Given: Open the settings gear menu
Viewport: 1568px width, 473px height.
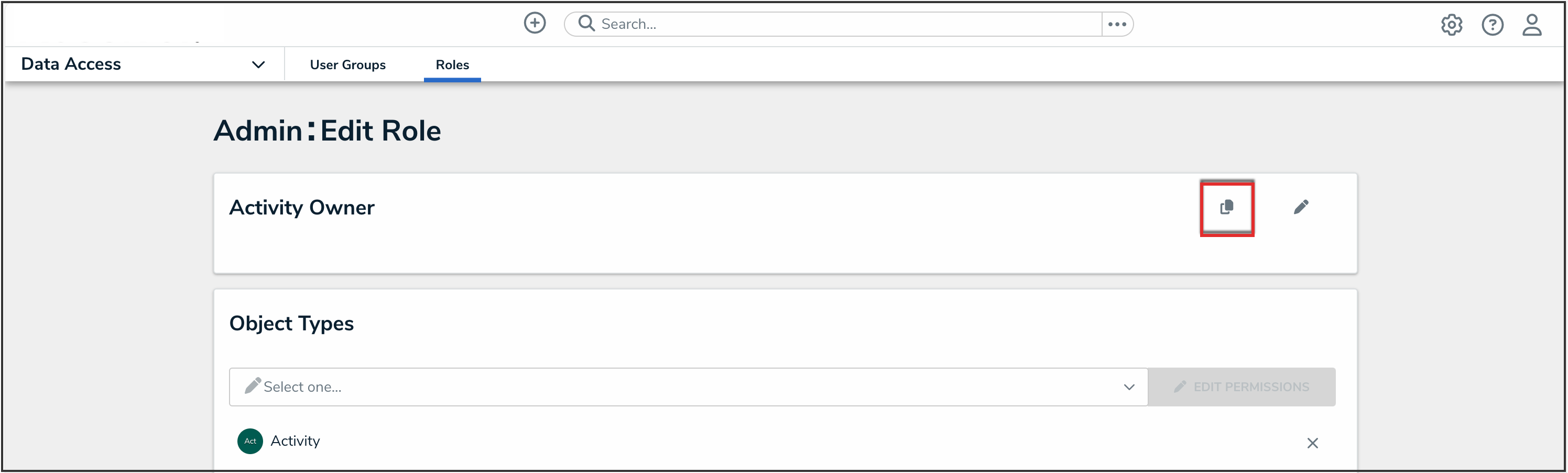Looking at the screenshot, I should (1451, 25).
